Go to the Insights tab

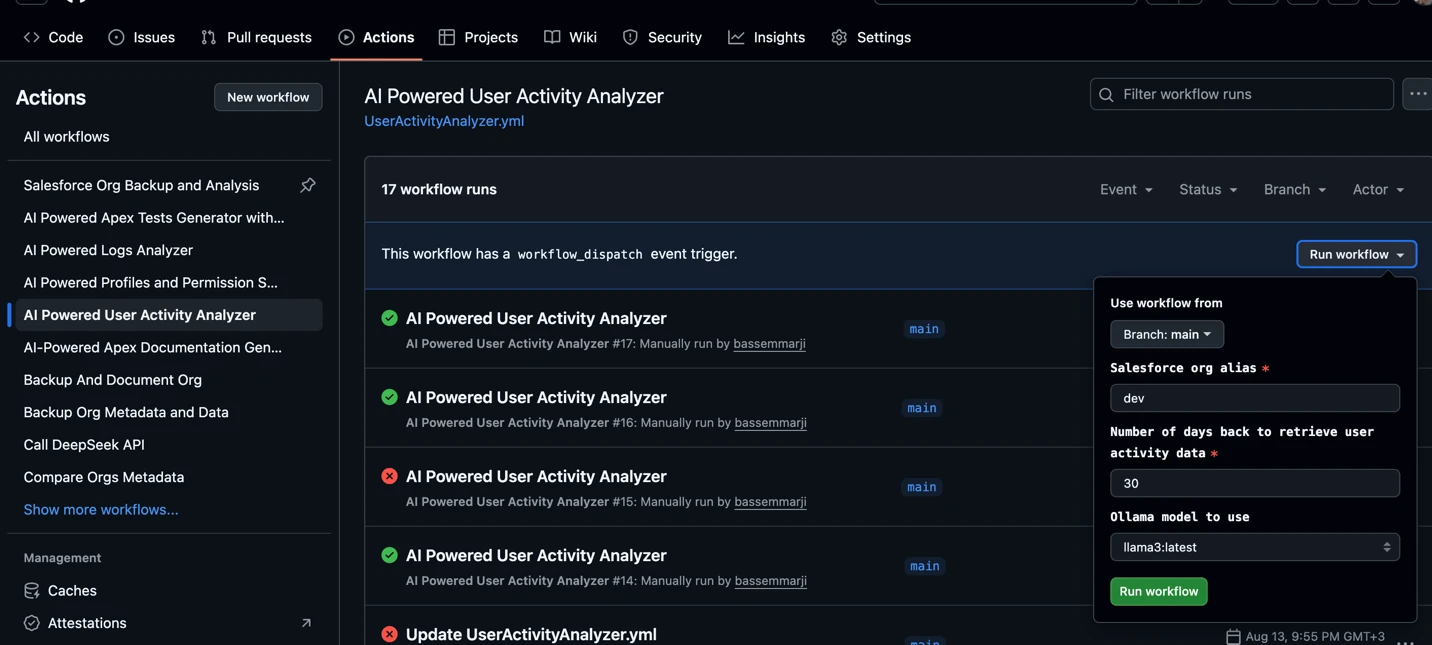(766, 37)
